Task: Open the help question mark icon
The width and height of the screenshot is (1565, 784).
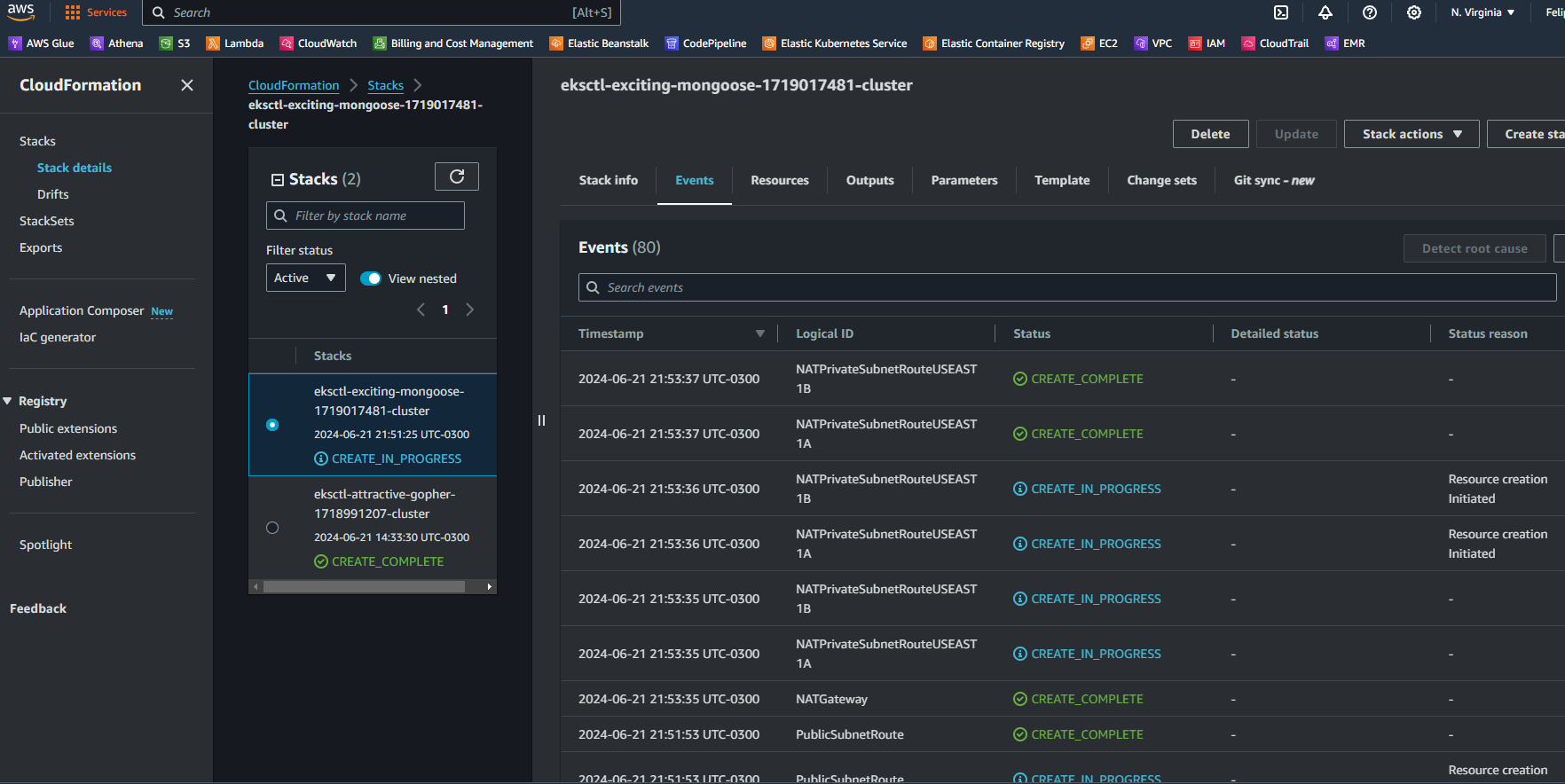Action: pyautogui.click(x=1370, y=12)
